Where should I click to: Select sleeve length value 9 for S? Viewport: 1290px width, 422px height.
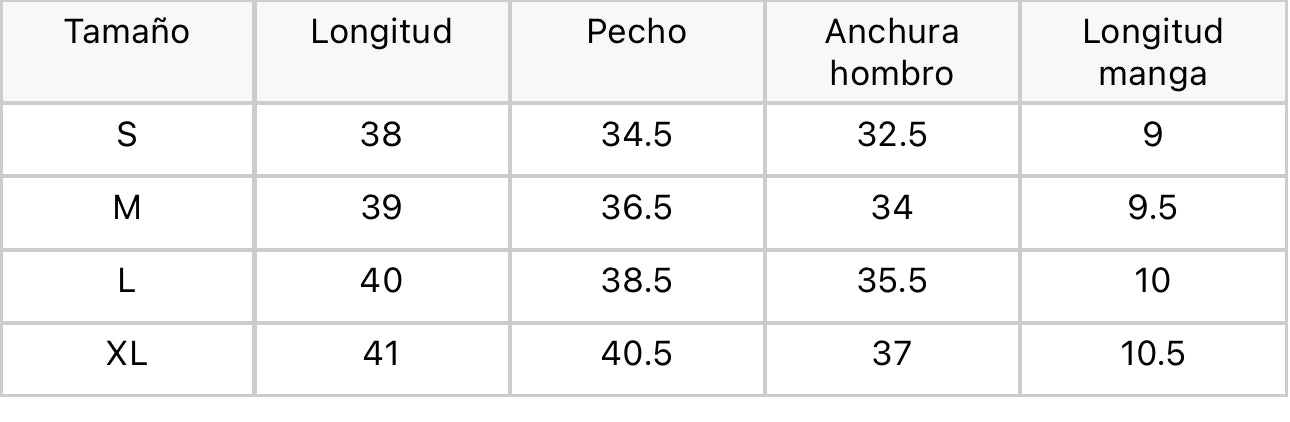1152,135
